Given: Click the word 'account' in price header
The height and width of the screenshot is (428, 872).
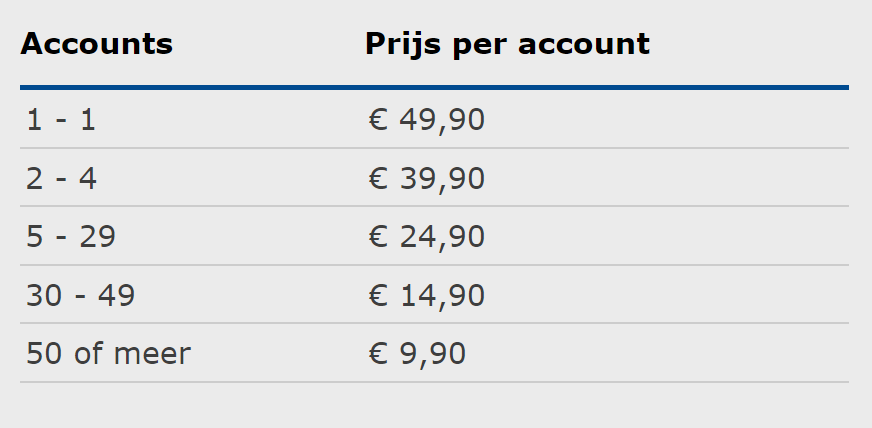Looking at the screenshot, I should (584, 44).
